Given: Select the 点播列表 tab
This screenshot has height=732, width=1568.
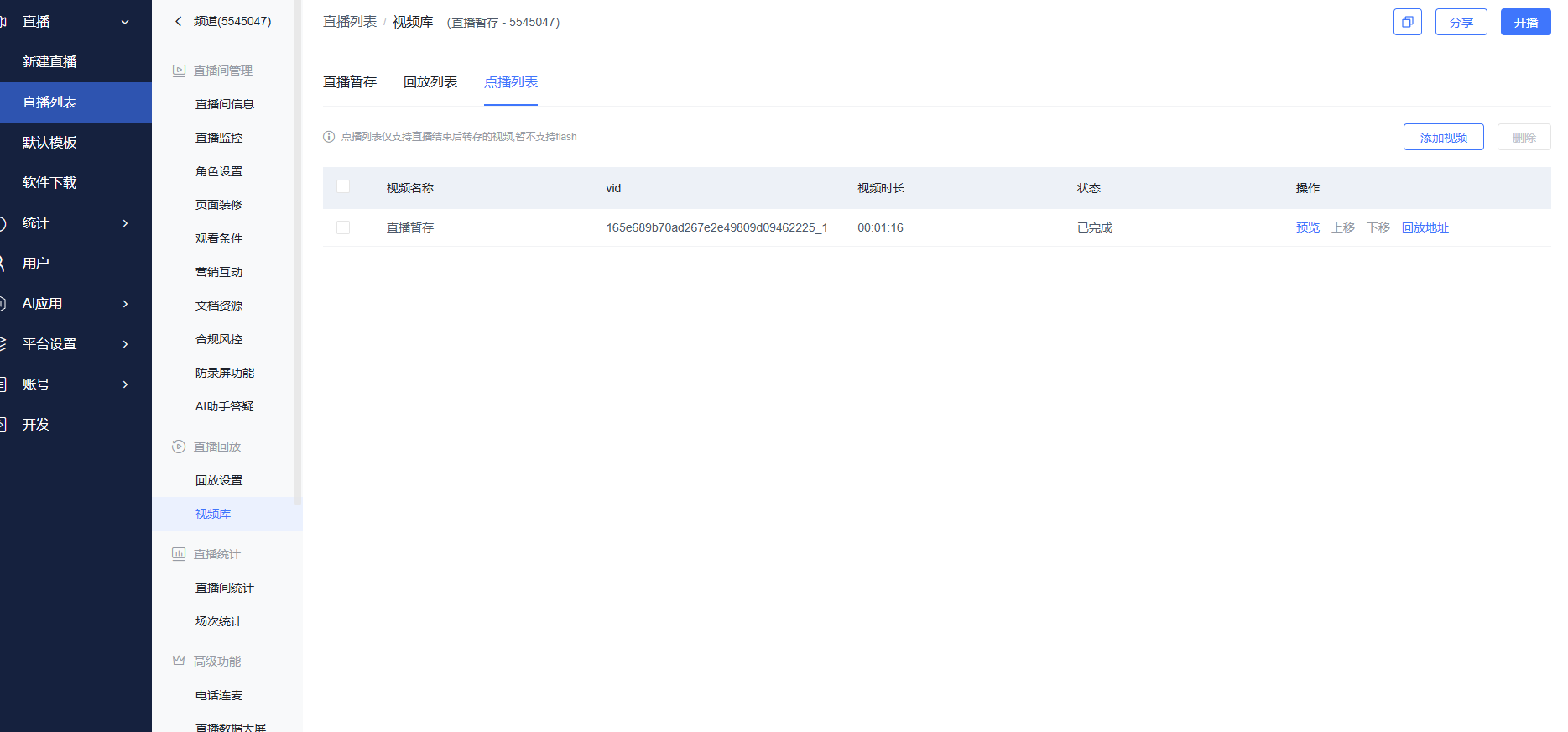Looking at the screenshot, I should [x=511, y=82].
